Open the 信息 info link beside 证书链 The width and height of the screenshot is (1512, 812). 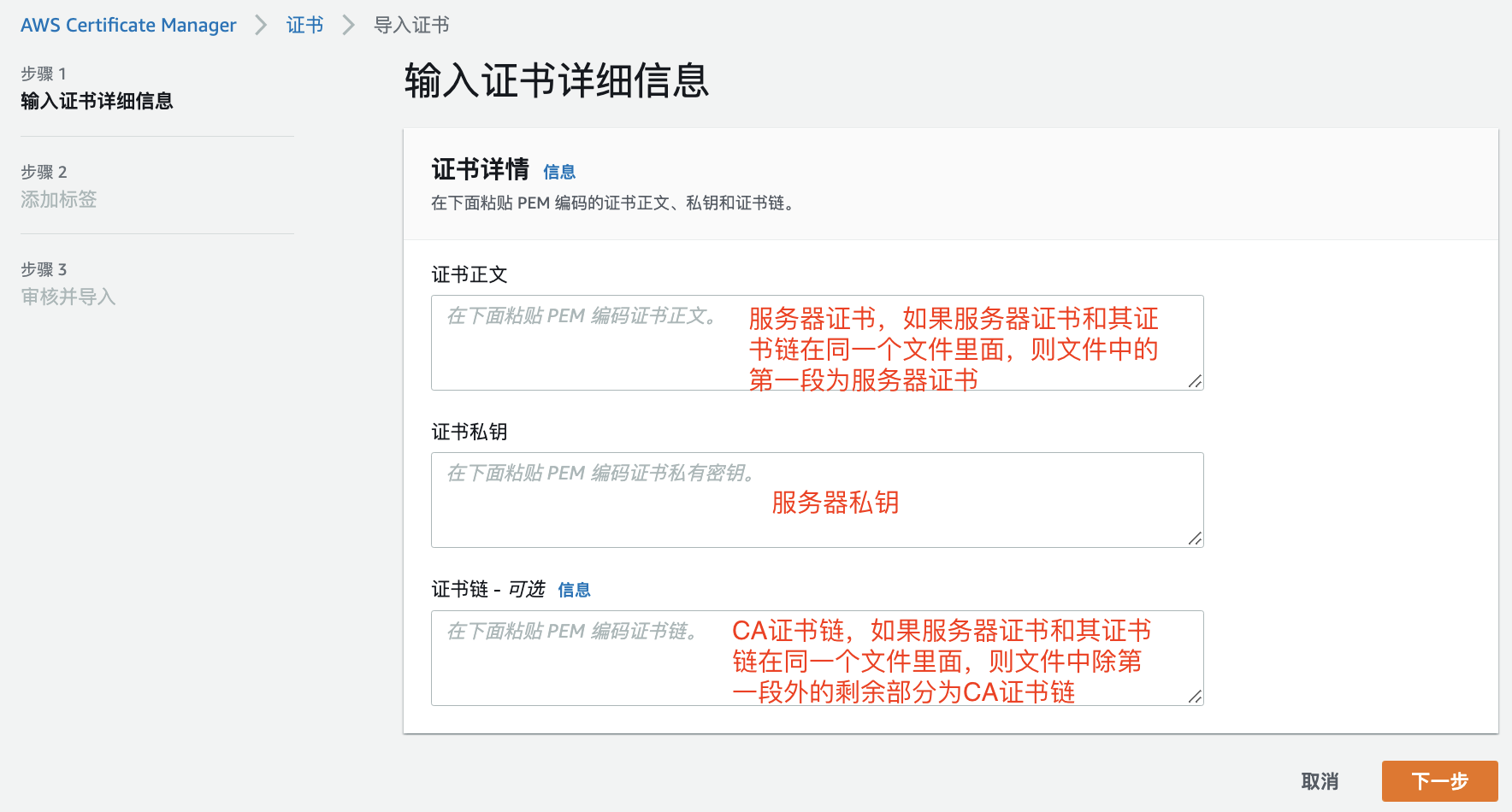tap(574, 589)
